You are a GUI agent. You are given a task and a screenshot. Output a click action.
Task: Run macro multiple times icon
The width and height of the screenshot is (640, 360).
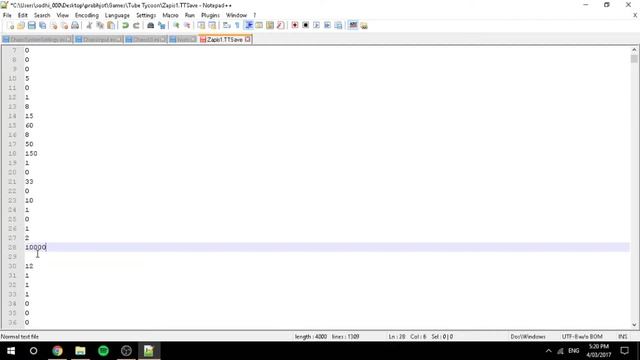[327, 26]
